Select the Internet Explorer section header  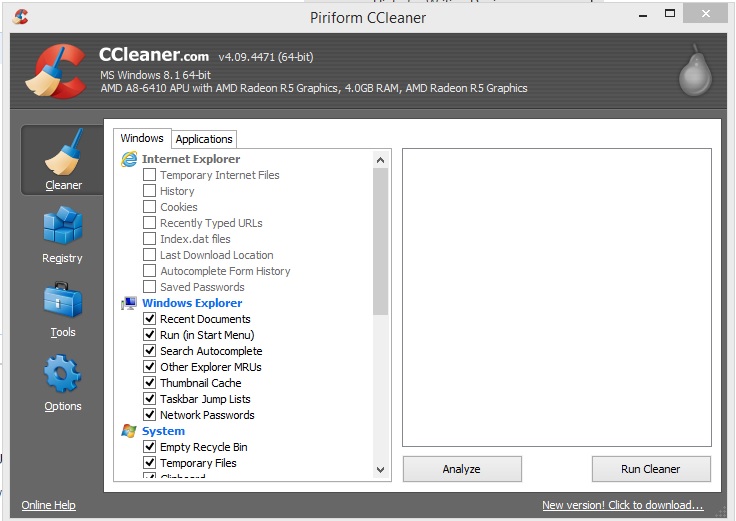coord(191,159)
